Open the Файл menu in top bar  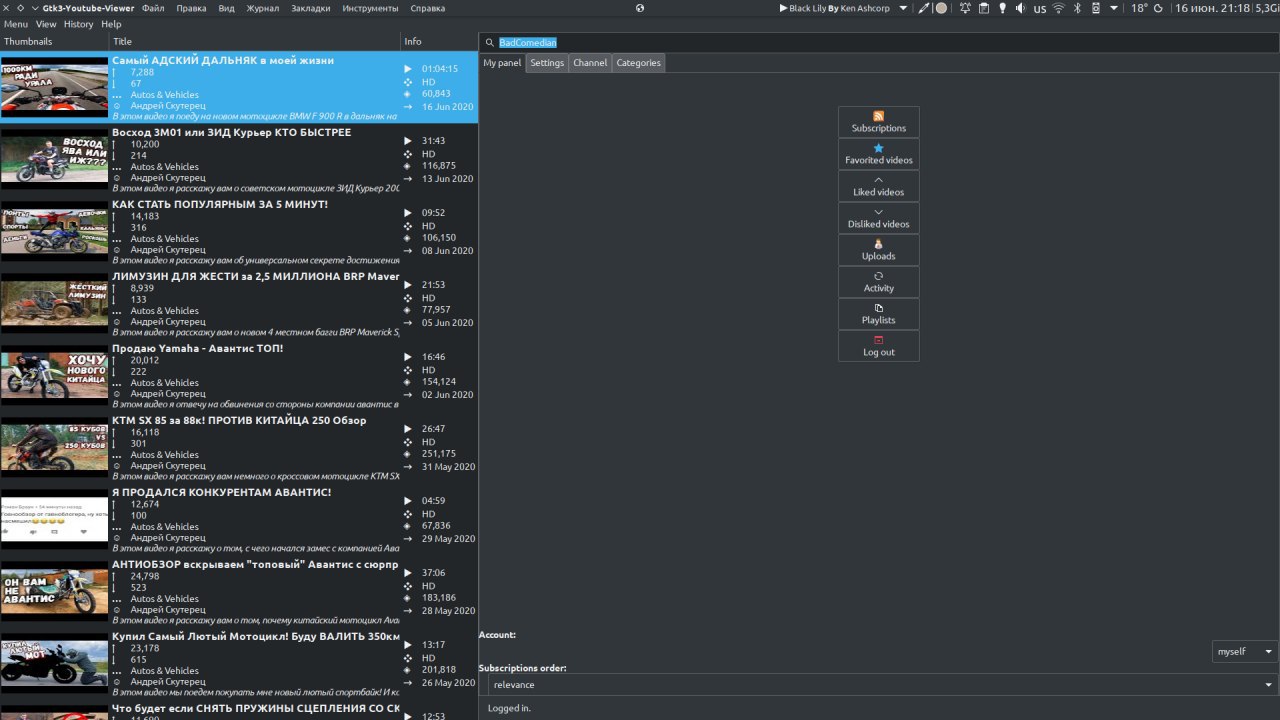coord(153,8)
